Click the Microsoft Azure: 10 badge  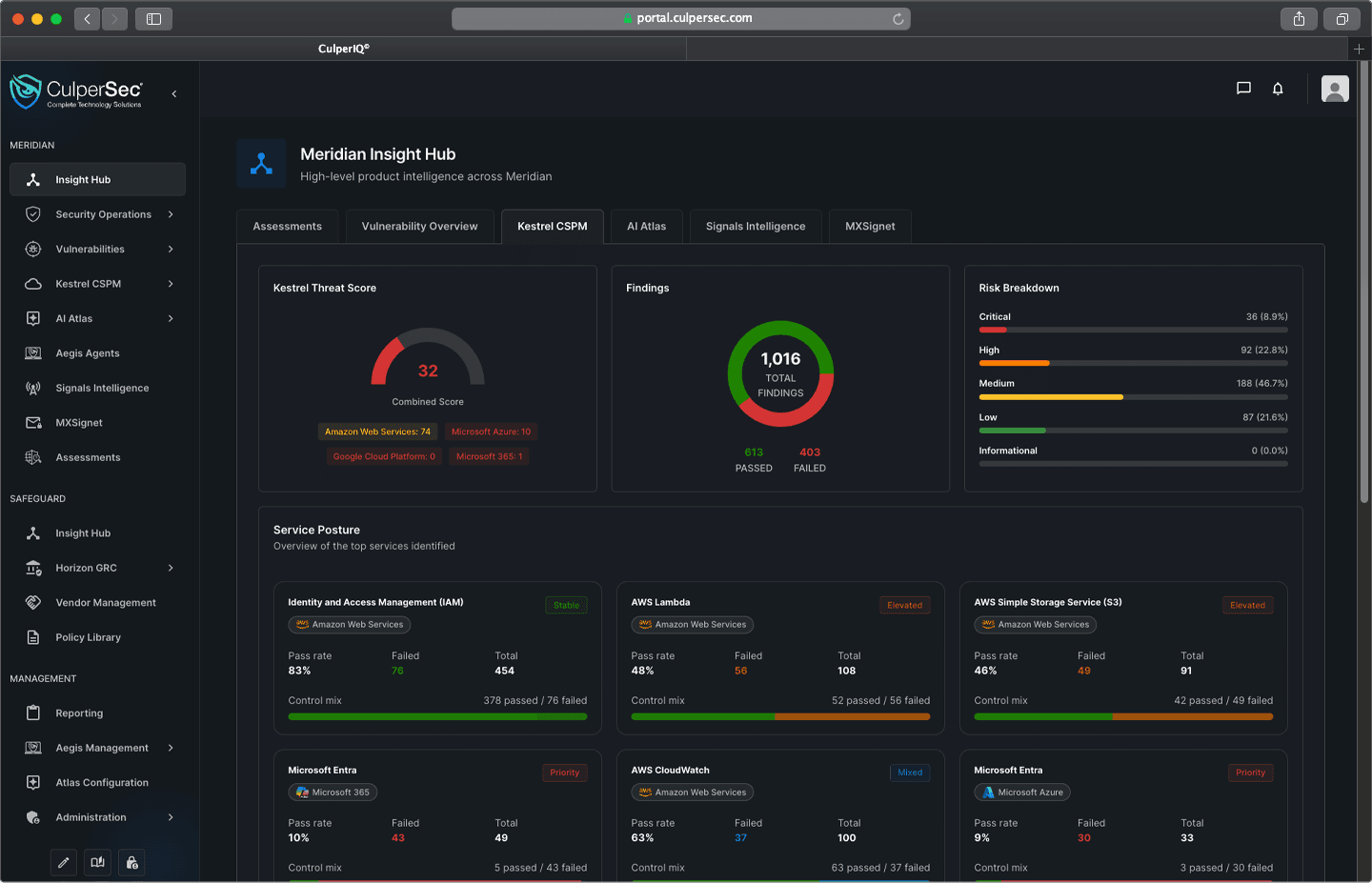(491, 431)
